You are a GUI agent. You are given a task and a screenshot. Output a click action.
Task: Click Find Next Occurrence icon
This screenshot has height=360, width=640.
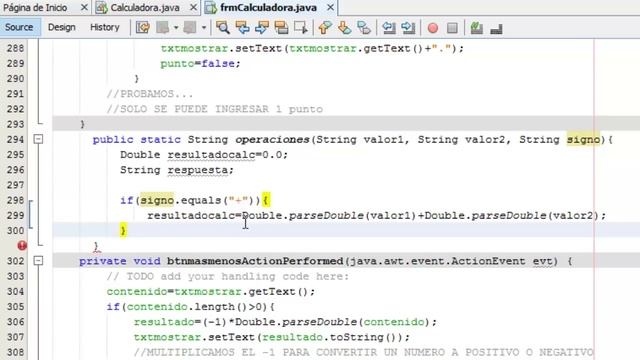[x=262, y=28]
